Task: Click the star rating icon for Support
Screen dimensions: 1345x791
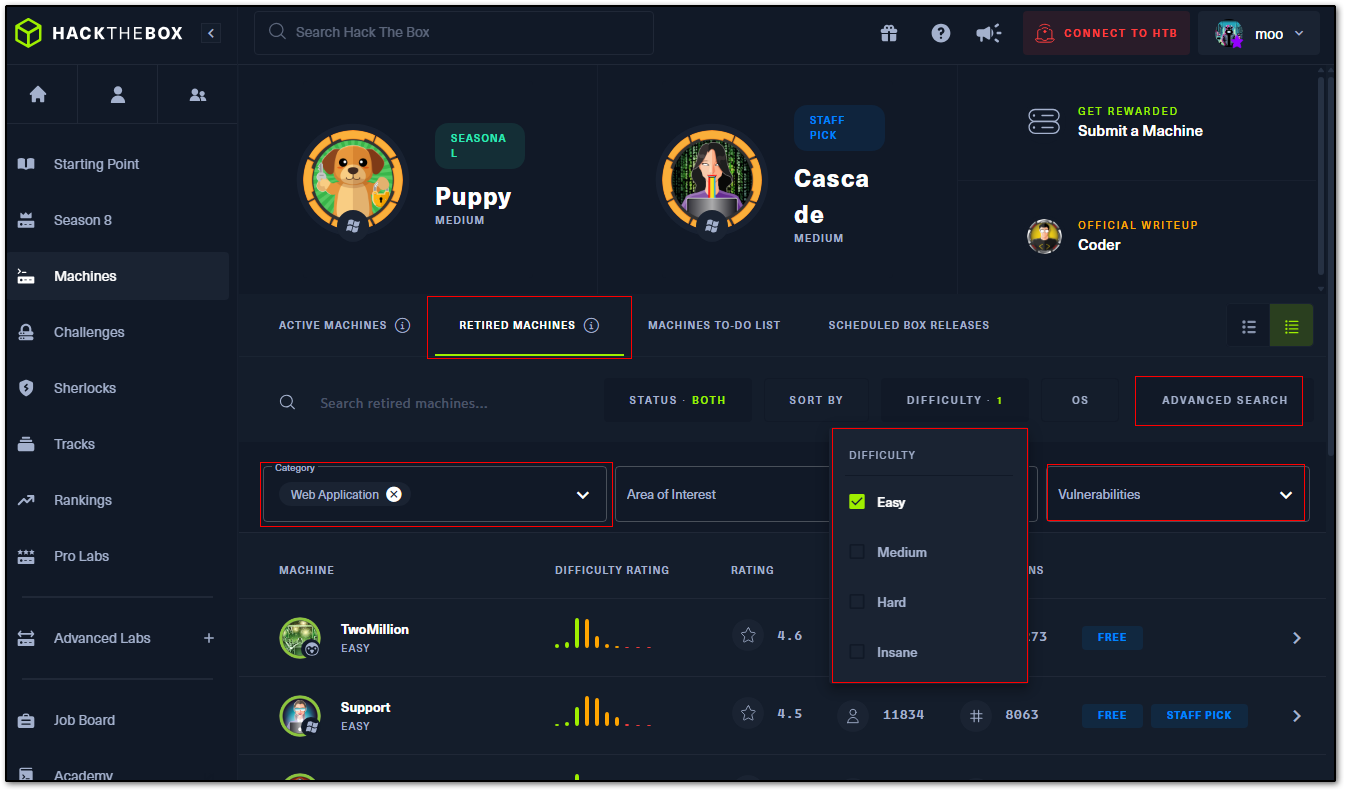Action: (x=747, y=713)
